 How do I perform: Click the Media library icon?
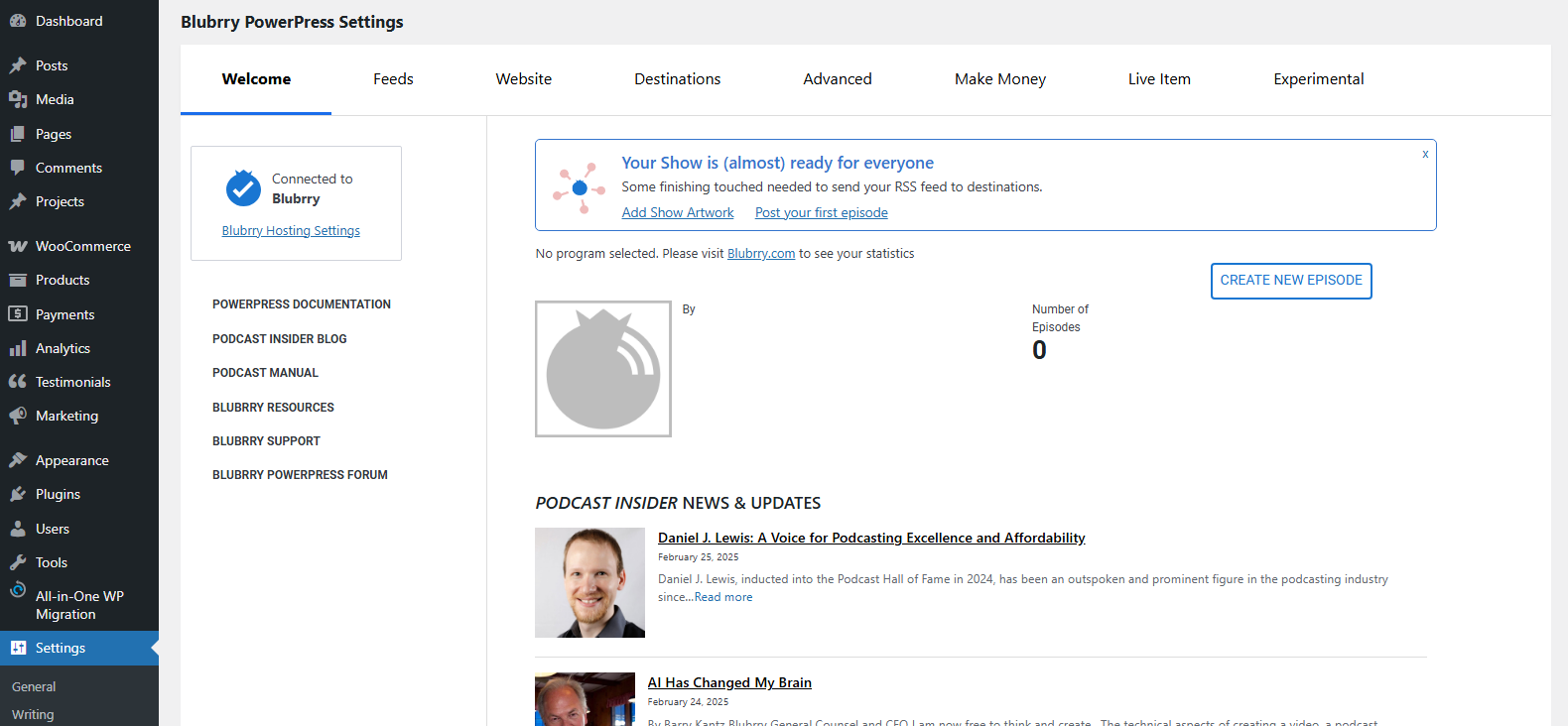(x=18, y=99)
